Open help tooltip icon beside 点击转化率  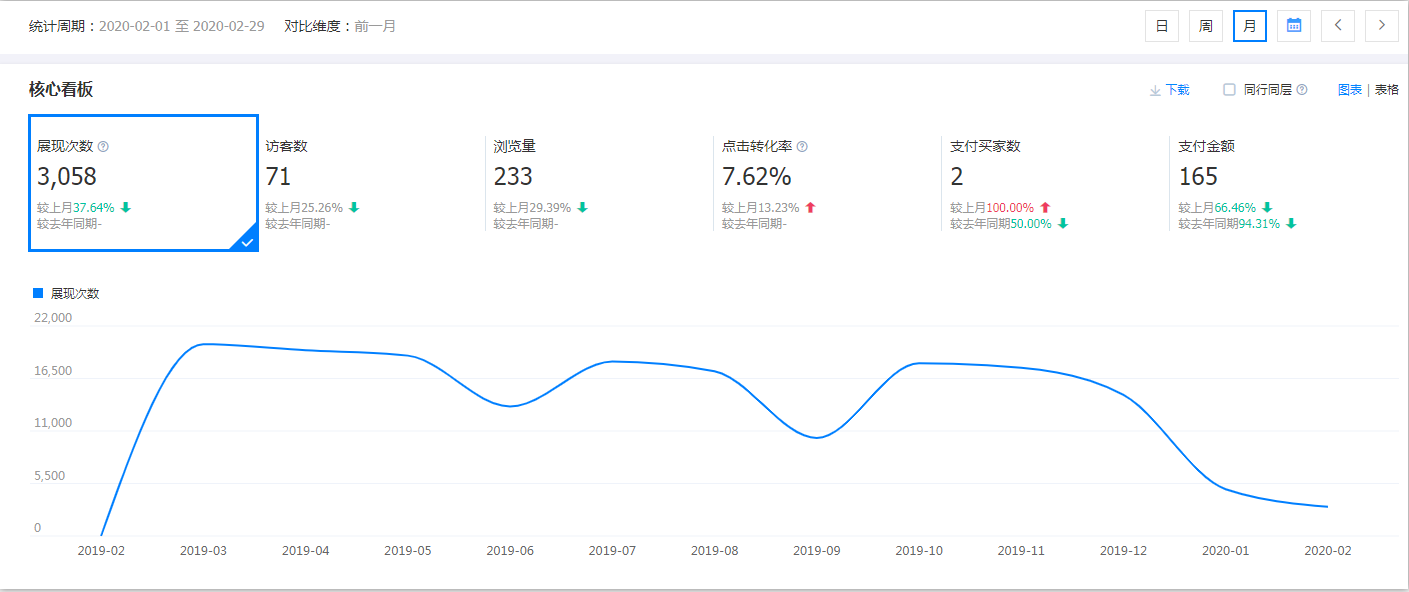(x=802, y=145)
